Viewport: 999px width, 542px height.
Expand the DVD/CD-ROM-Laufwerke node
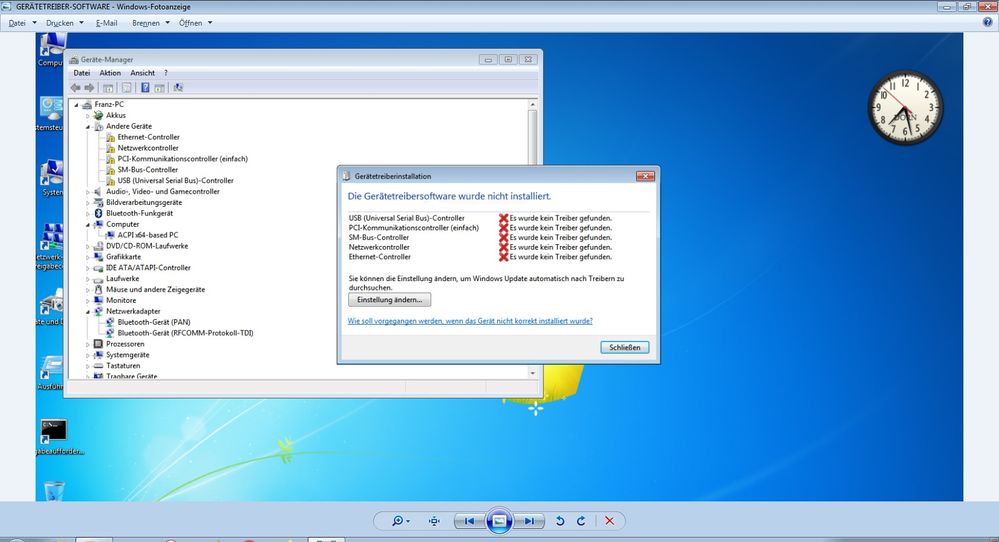point(88,246)
